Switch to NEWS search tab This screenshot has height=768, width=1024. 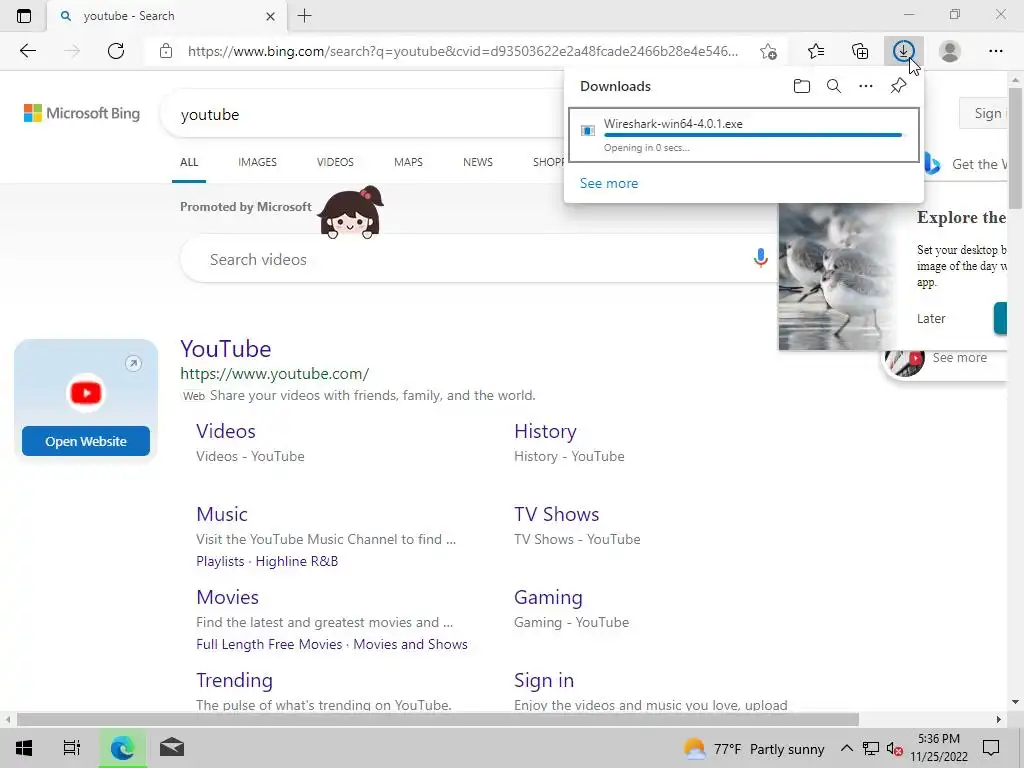coord(477,162)
